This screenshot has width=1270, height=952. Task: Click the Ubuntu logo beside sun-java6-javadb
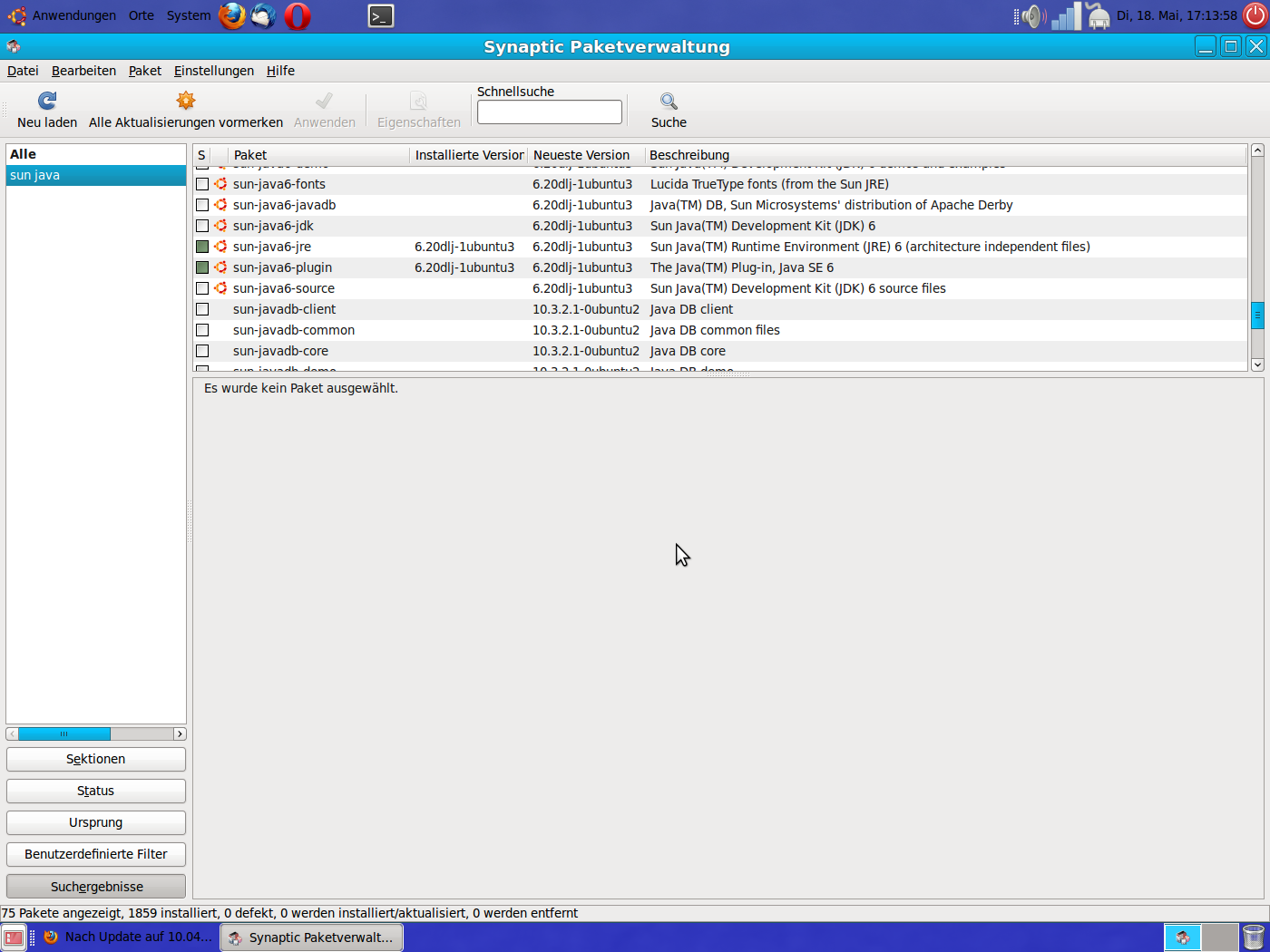pos(220,205)
